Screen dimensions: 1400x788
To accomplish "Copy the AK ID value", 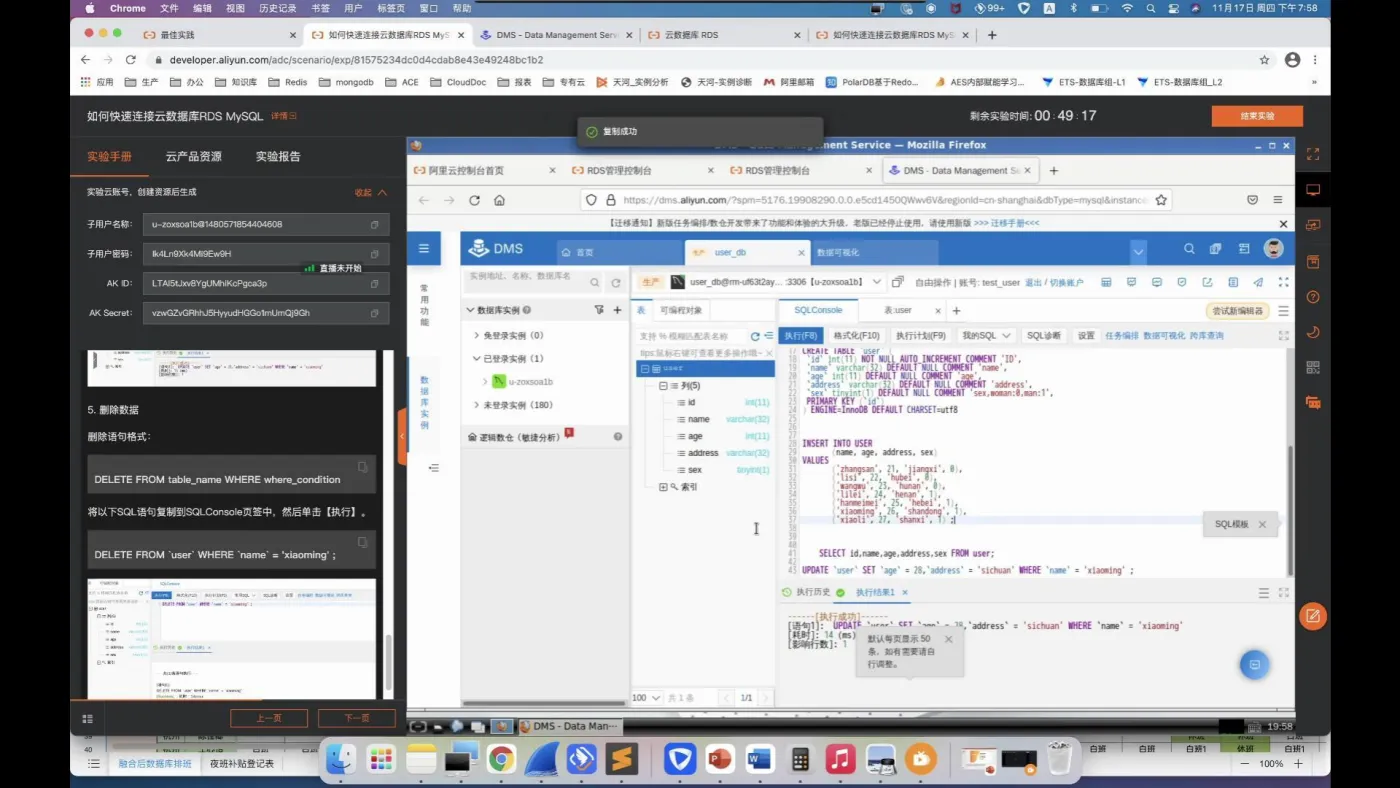I will coord(375,284).
